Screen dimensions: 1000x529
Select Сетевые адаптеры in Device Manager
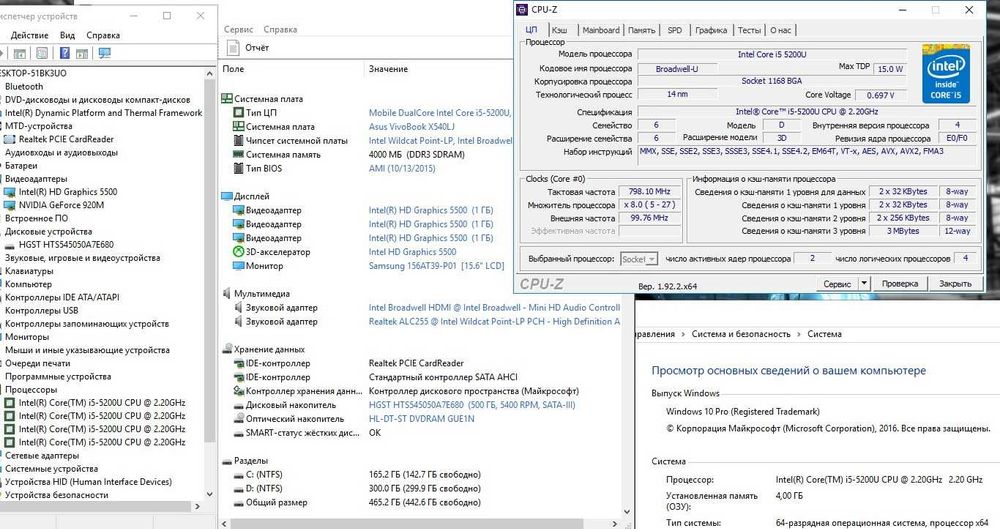42,456
